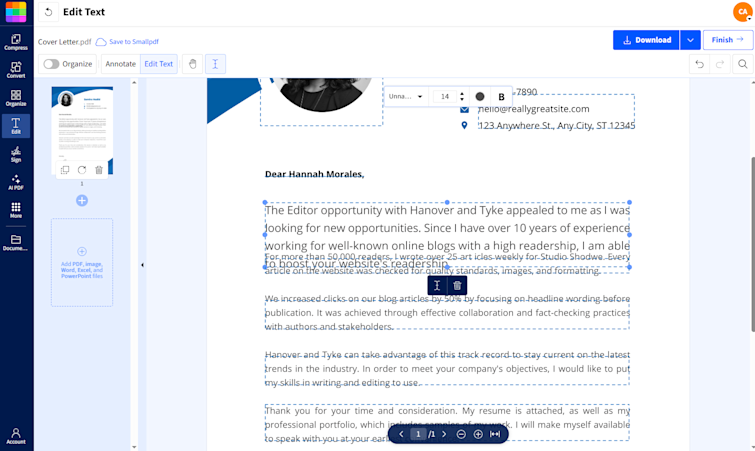This screenshot has width=755, height=451.
Task: Delete the selected text box
Action: [457, 286]
